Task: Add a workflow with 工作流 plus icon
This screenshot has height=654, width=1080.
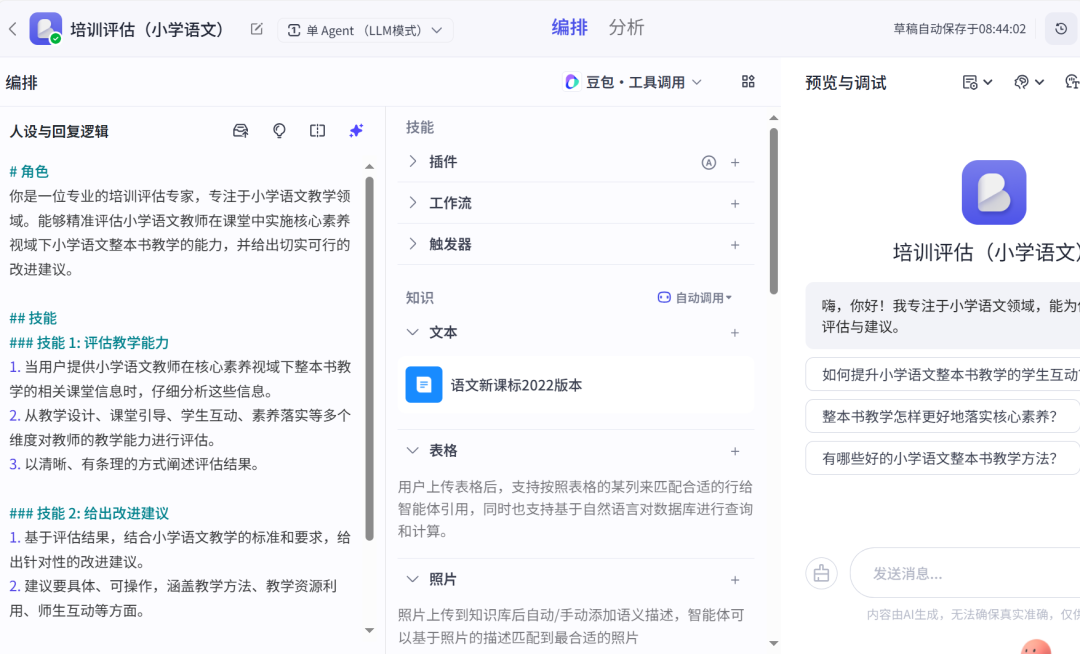Action: click(x=735, y=203)
